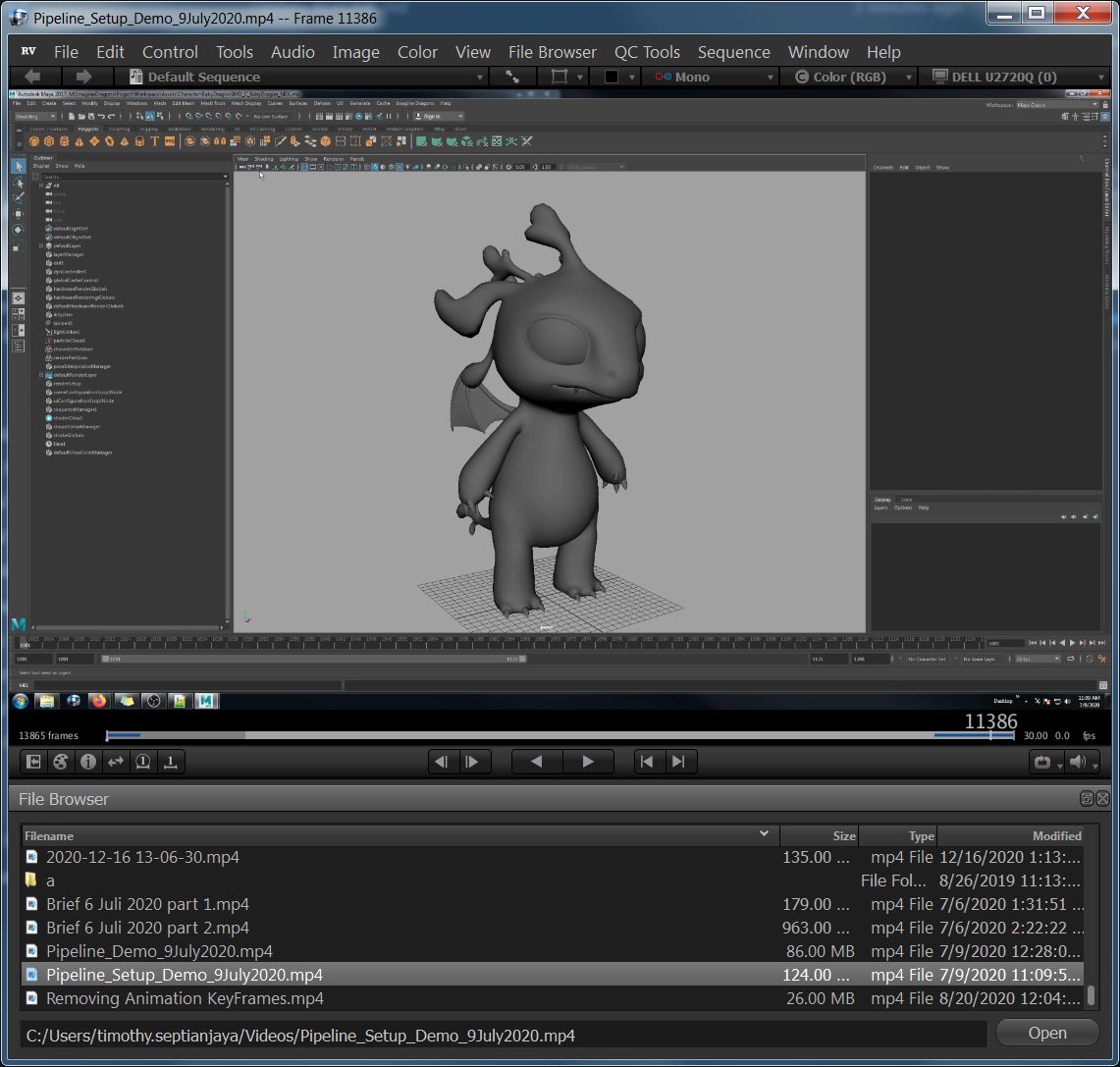Select Pipeline_Demo_9July2020.mp4 file

tap(552, 951)
